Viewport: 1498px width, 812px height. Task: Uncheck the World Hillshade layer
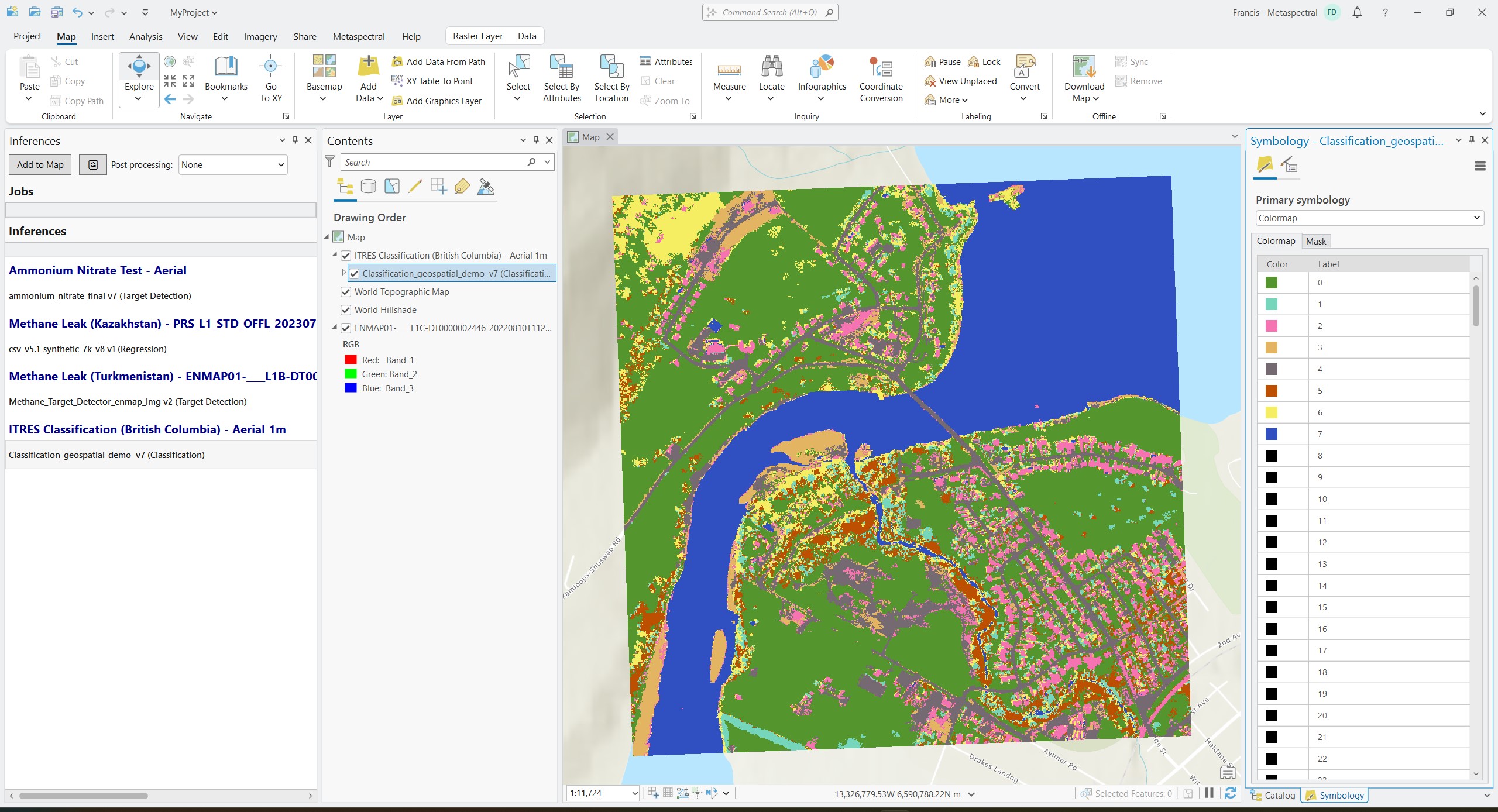[346, 310]
